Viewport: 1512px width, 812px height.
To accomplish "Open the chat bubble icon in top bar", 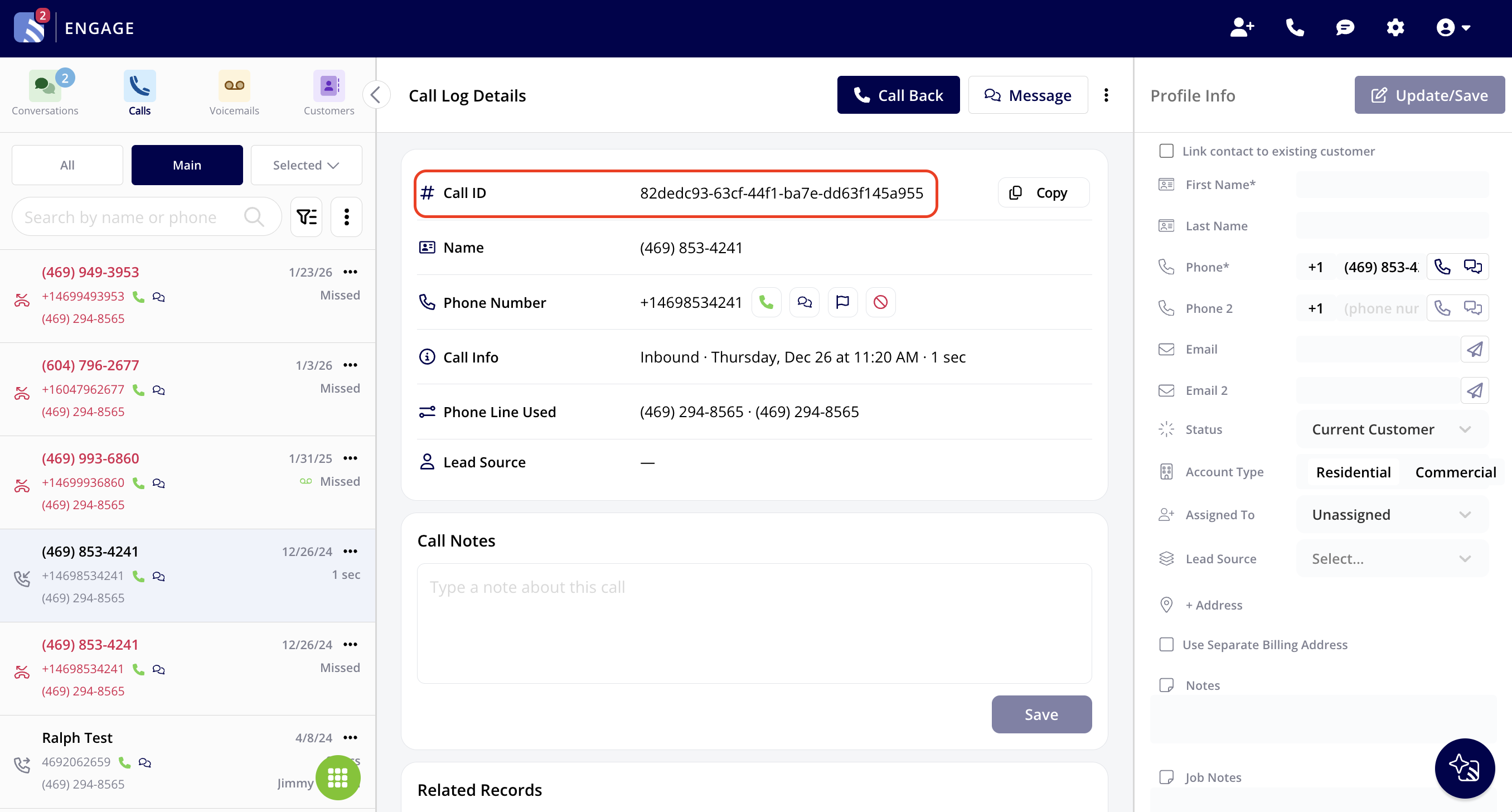I will tap(1345, 27).
